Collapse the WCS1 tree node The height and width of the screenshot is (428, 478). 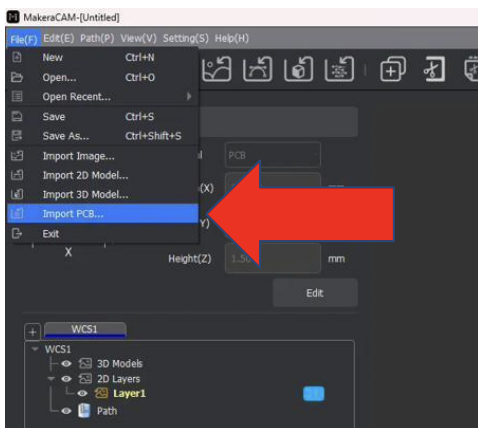click(34, 349)
